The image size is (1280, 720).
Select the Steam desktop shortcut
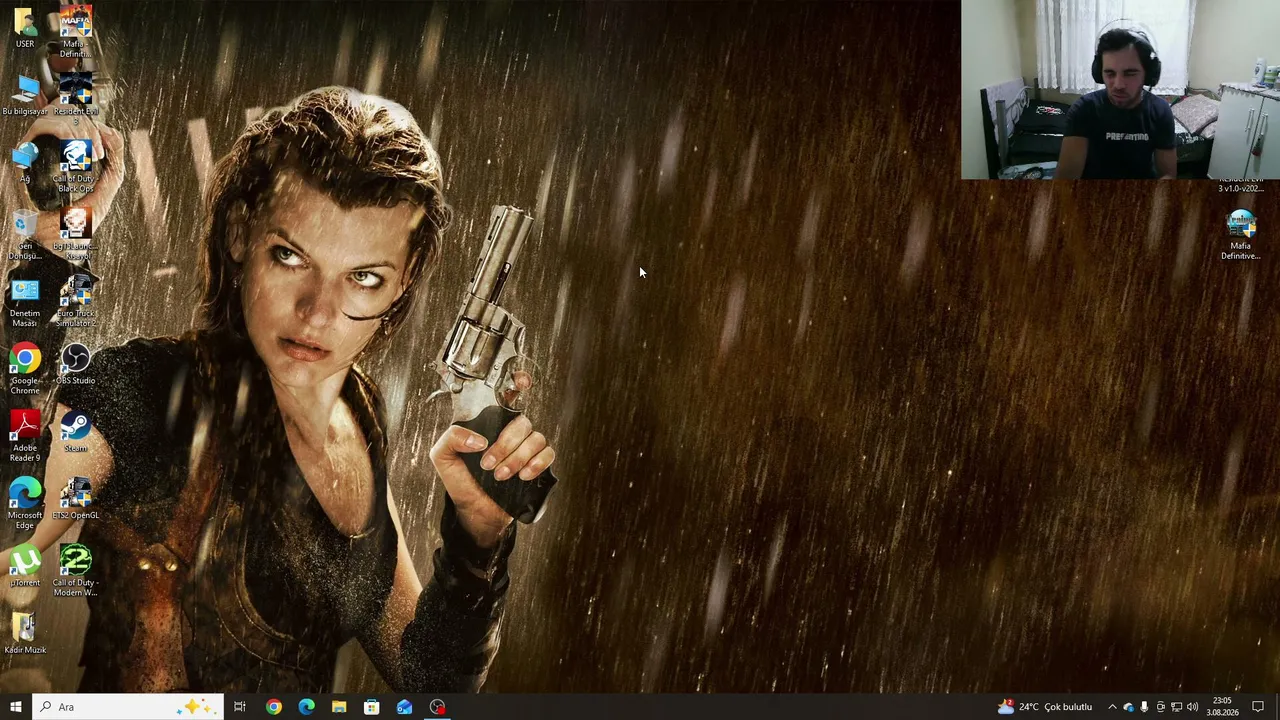(75, 432)
